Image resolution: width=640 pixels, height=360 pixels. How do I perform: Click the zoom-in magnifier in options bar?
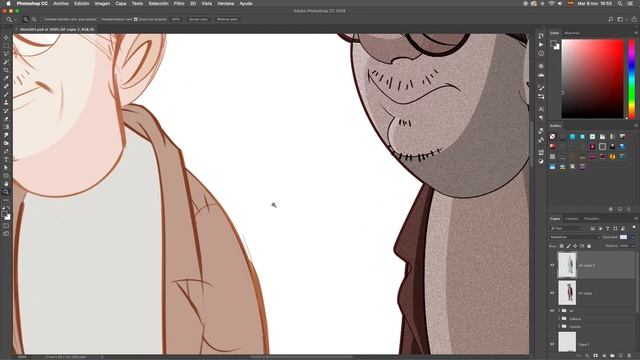tap(26, 19)
